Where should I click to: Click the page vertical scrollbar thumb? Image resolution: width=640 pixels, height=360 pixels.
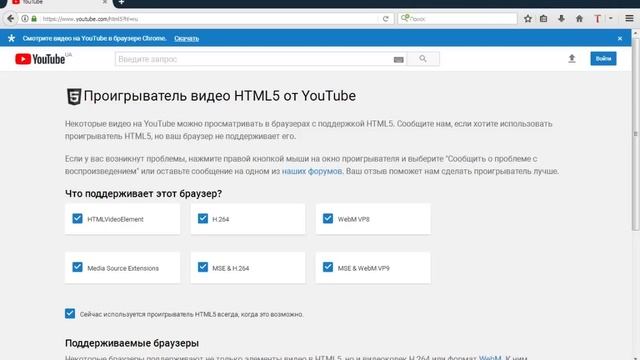636,135
